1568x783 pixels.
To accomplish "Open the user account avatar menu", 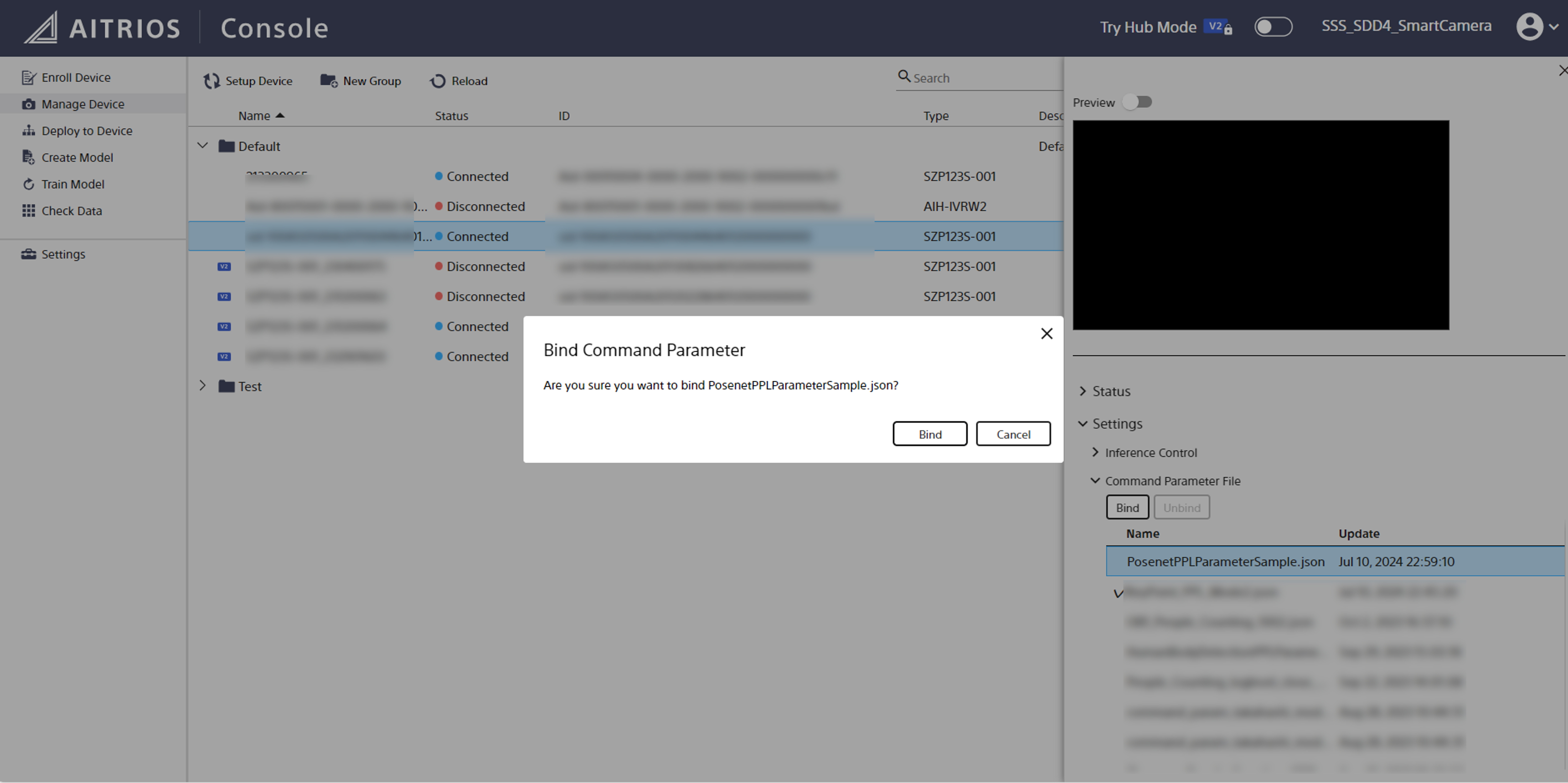I will tap(1529, 26).
